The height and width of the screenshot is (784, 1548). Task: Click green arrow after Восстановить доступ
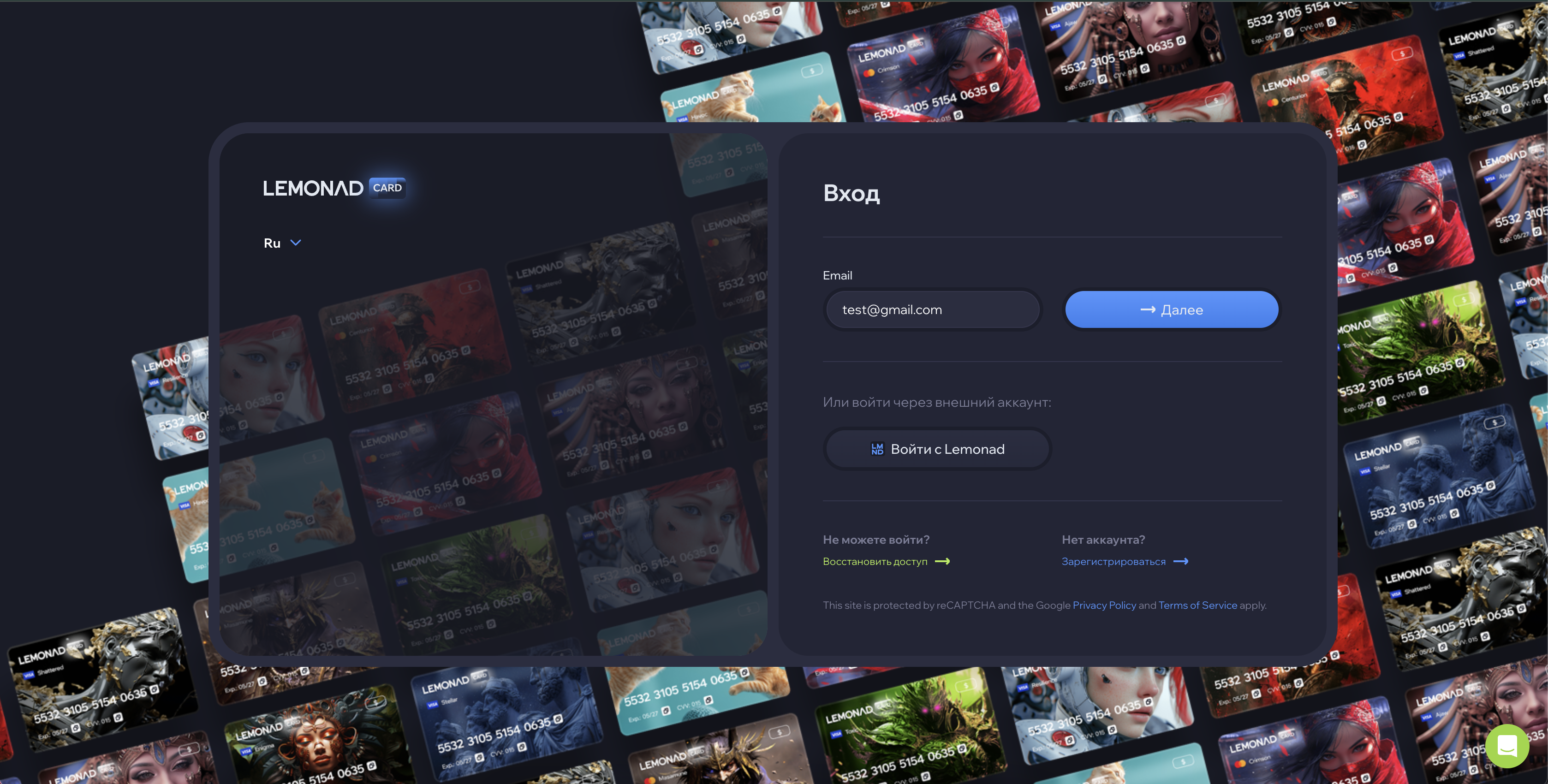[942, 561]
